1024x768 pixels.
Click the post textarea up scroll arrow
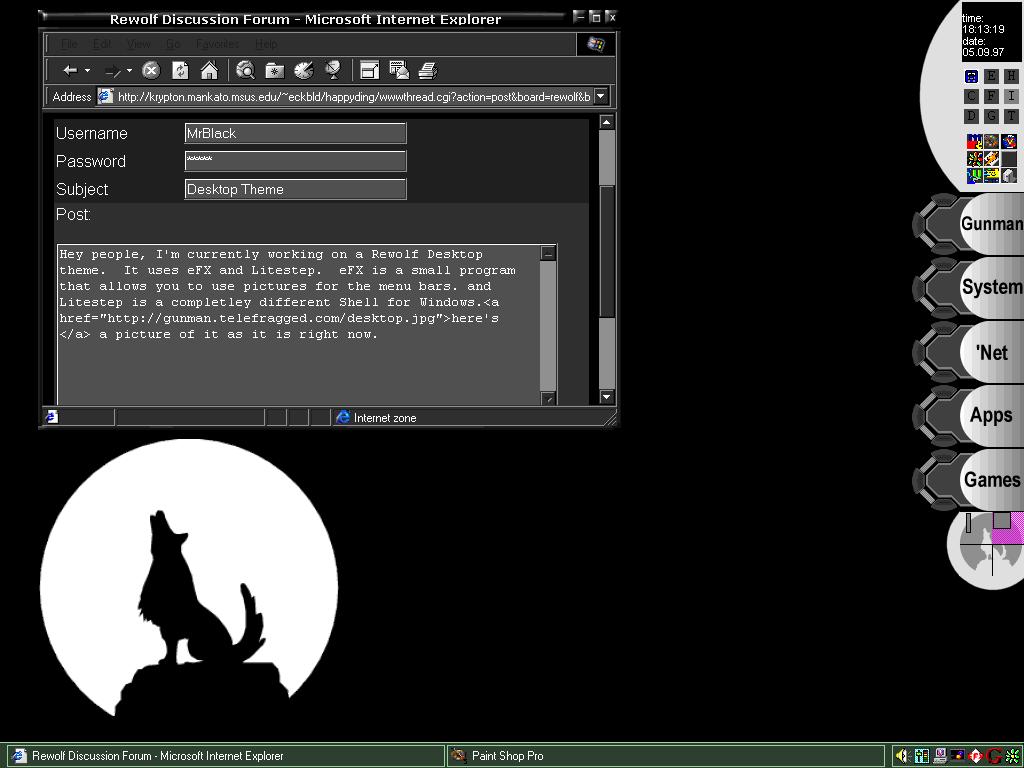pyautogui.click(x=548, y=253)
